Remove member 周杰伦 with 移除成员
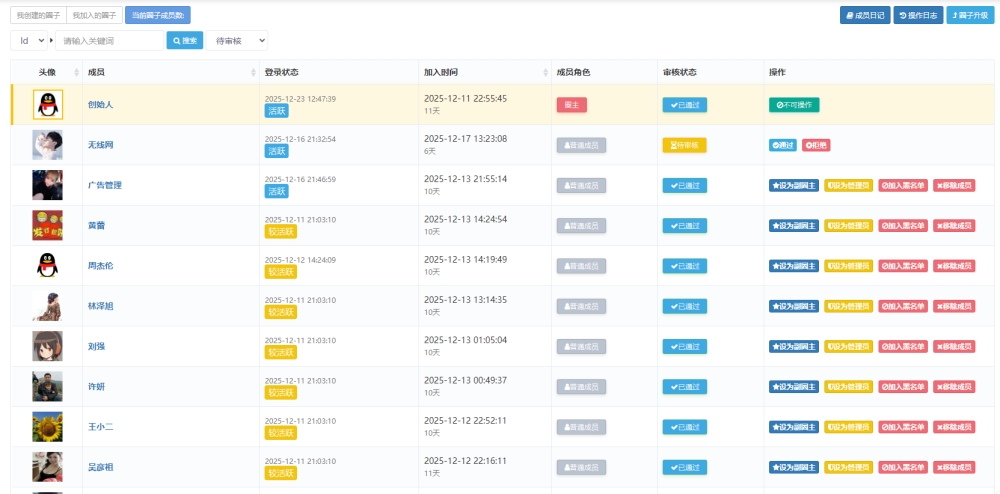 [x=954, y=266]
